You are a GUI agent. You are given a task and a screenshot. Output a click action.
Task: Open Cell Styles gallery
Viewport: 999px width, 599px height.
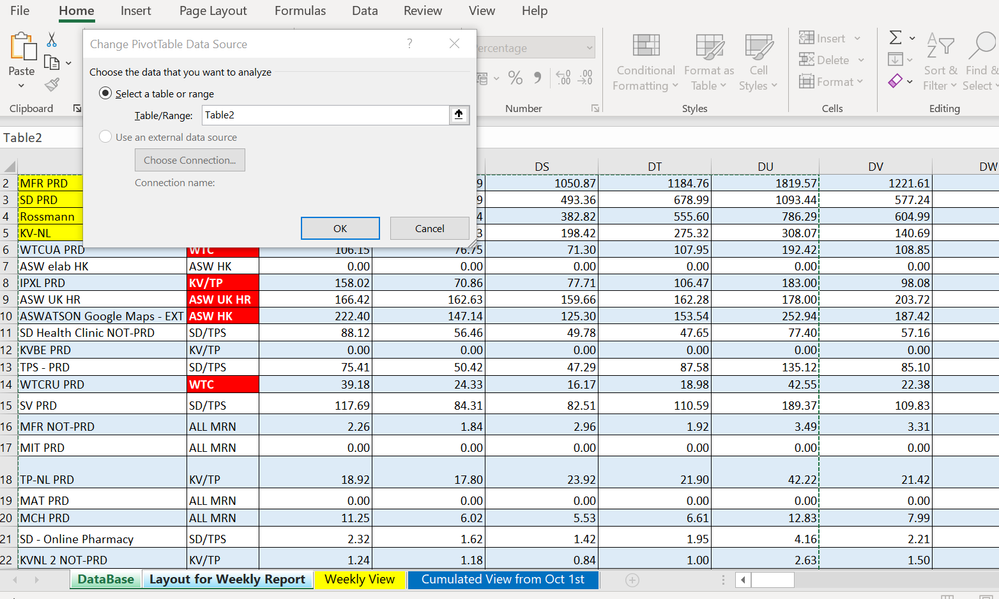click(758, 62)
